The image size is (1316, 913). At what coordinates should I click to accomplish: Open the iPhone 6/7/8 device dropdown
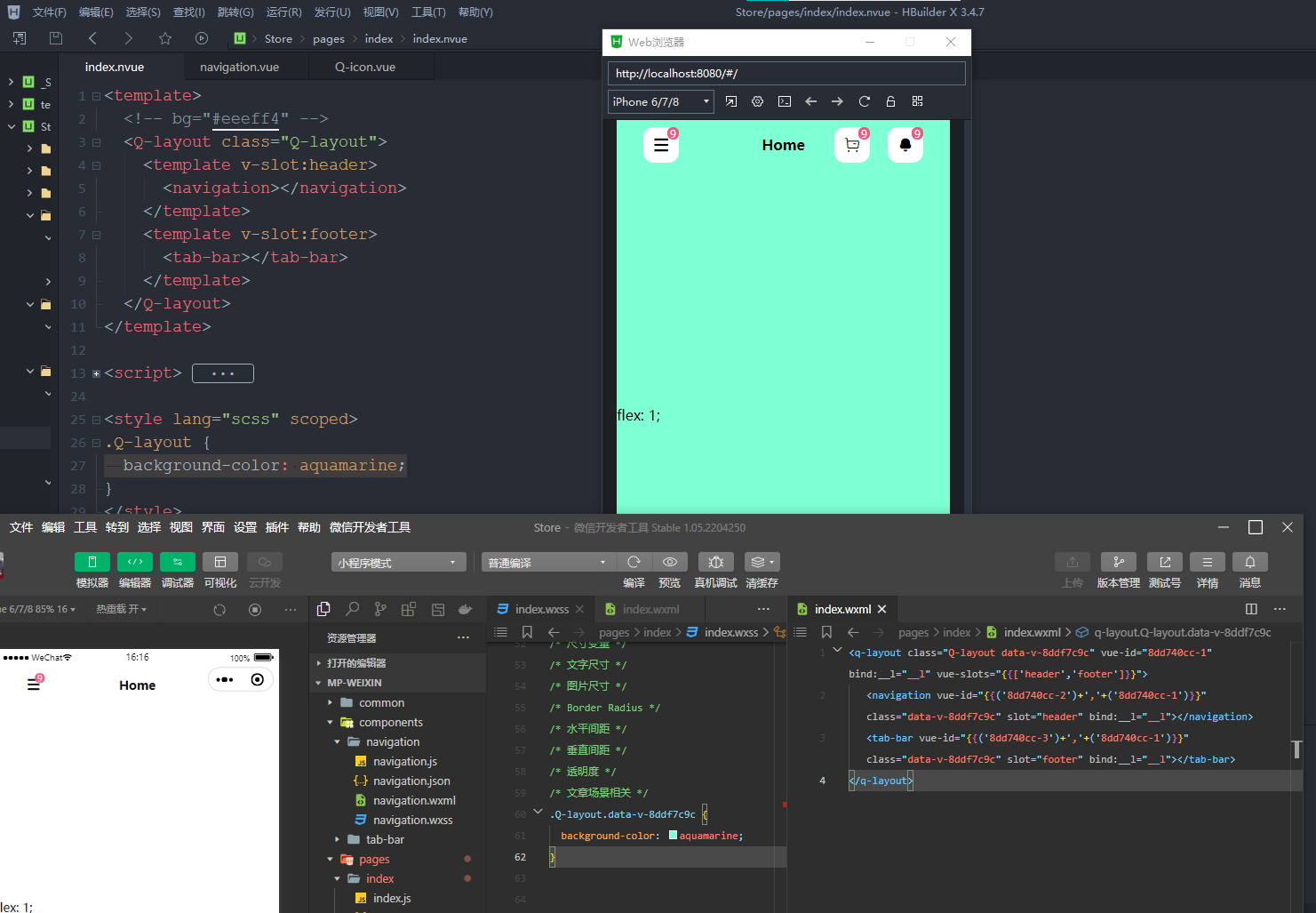pos(660,101)
